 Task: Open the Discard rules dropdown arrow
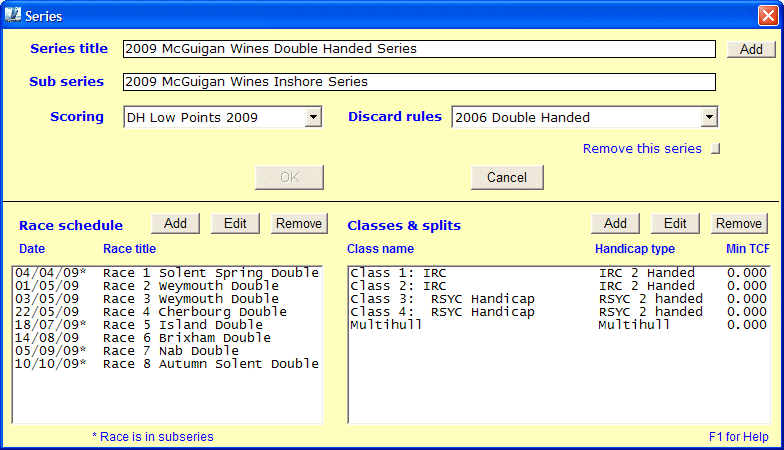tap(709, 118)
